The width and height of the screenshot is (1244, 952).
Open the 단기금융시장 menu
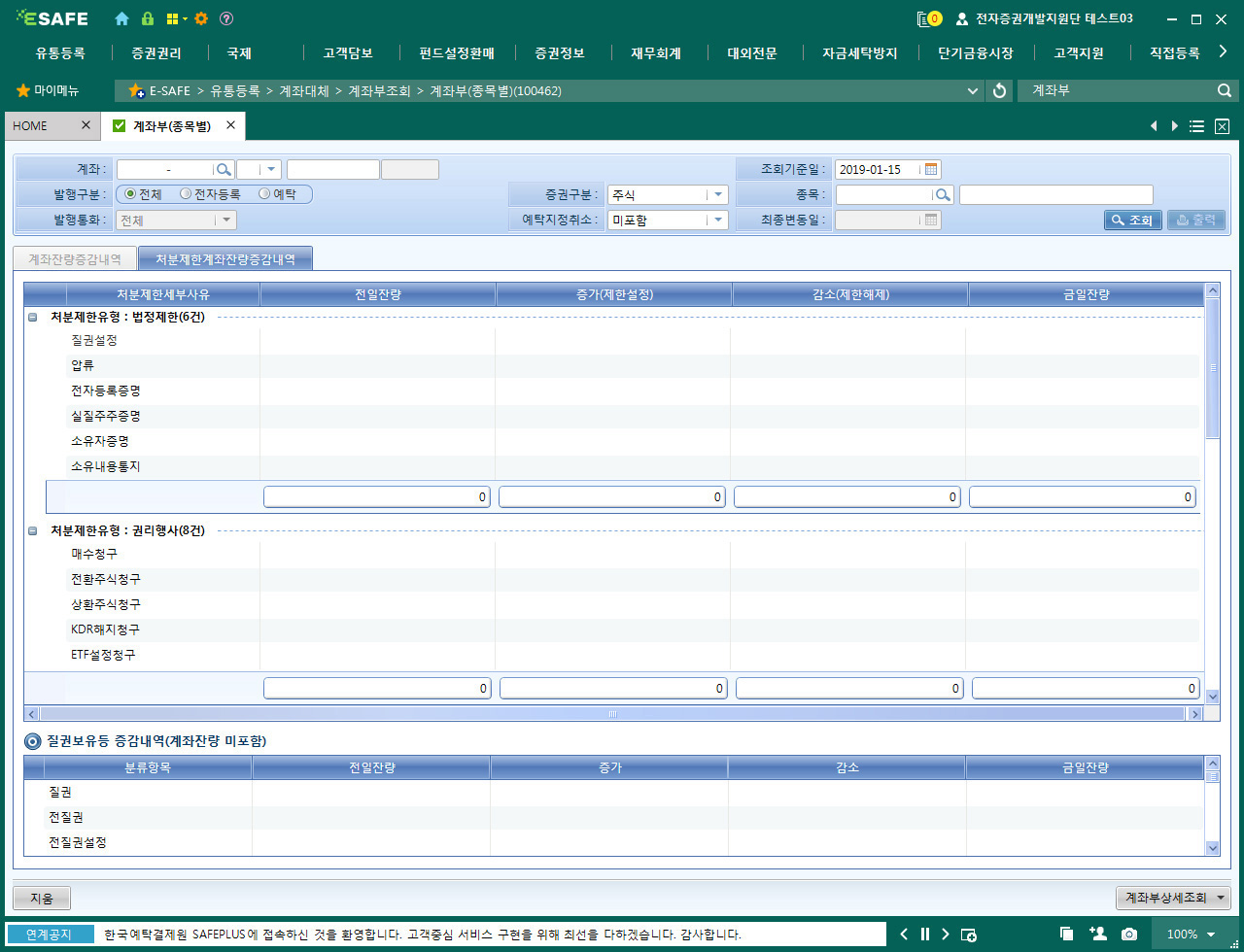976,53
